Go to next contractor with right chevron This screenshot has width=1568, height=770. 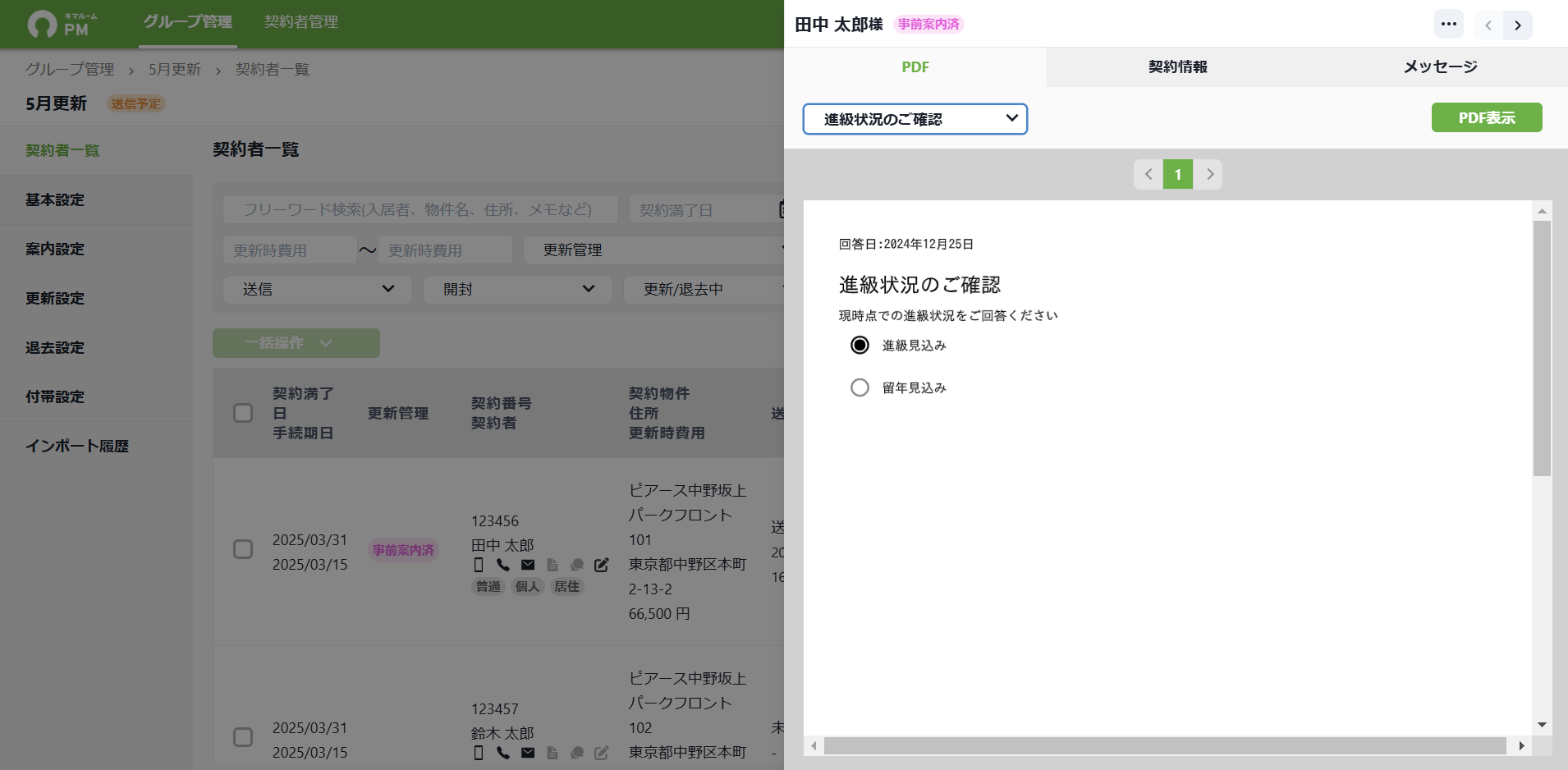click(x=1518, y=25)
